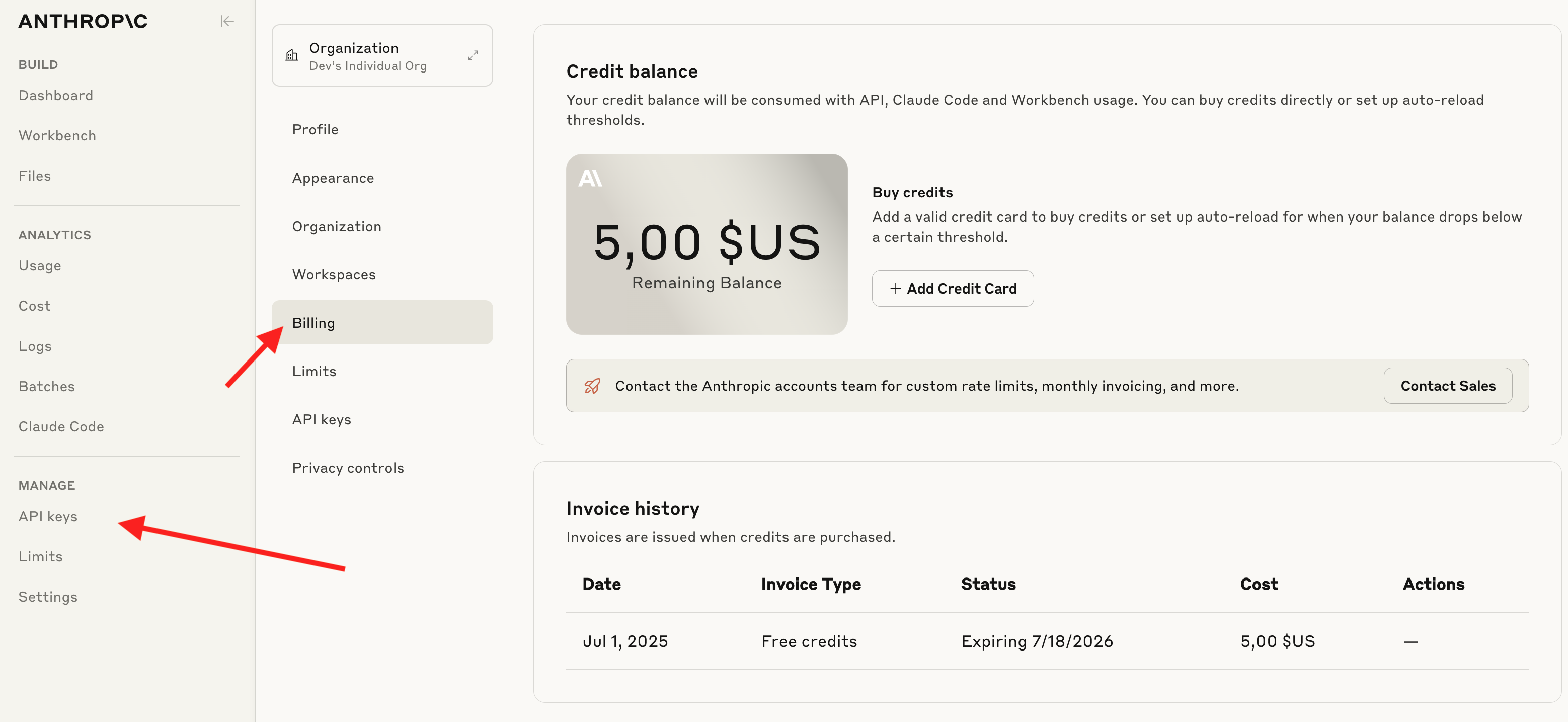Open the Usage analytics page
This screenshot has height=722, width=1568.
[x=40, y=266]
